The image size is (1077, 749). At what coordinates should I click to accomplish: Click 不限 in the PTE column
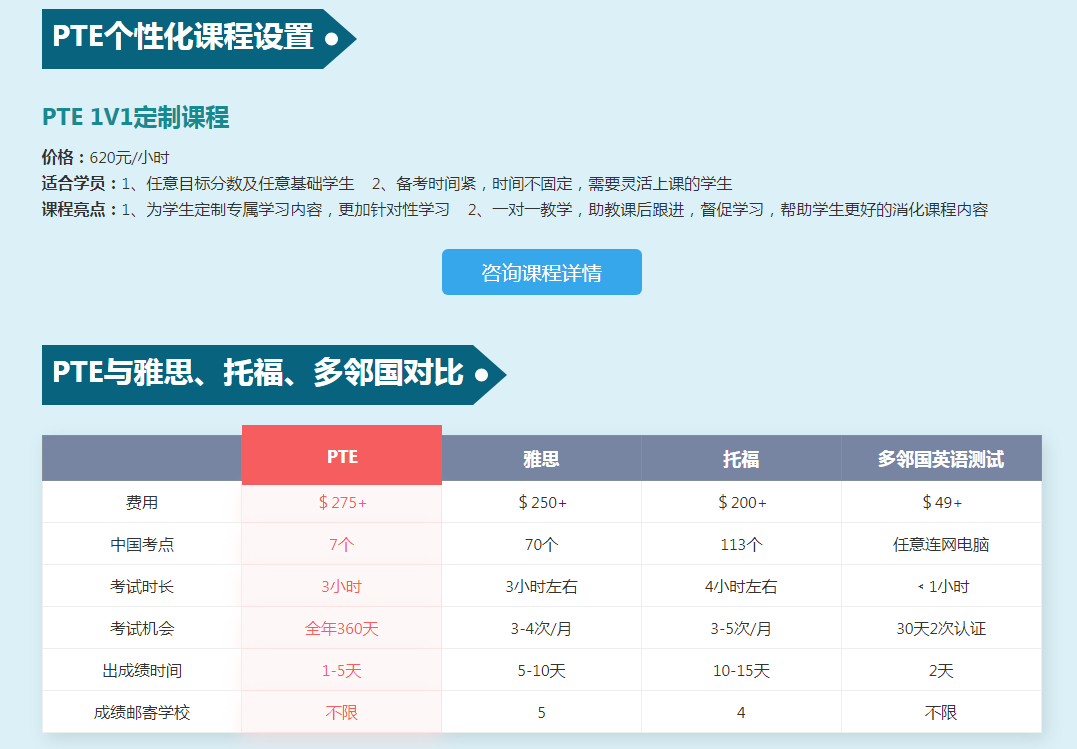coord(342,712)
